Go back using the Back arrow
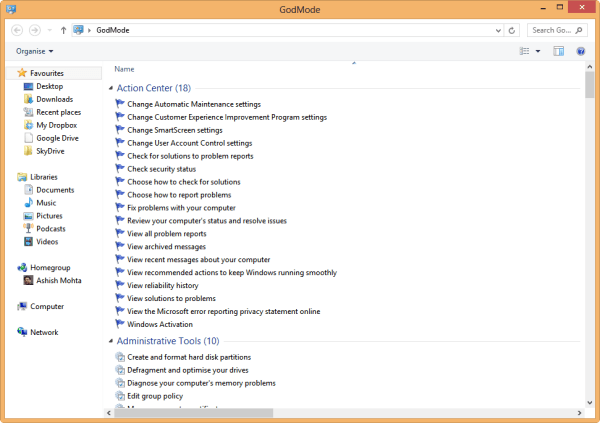 (17, 30)
